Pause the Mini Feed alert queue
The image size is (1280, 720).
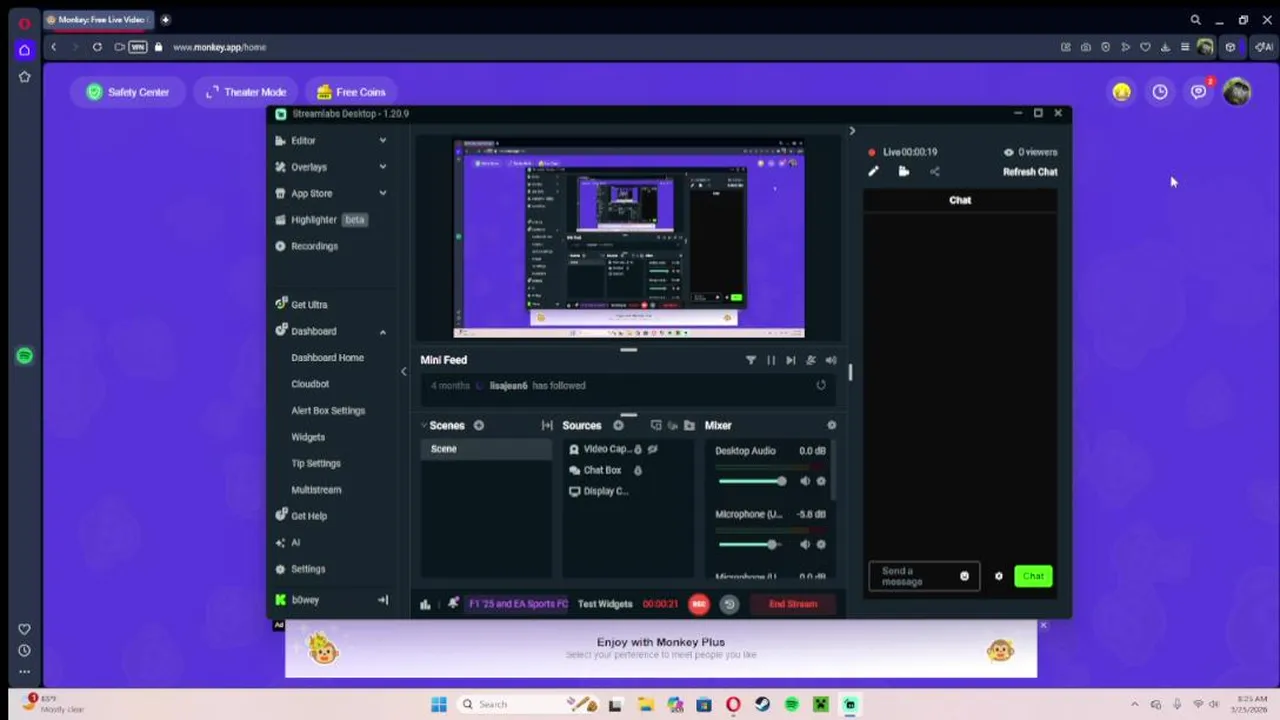pyautogui.click(x=771, y=360)
